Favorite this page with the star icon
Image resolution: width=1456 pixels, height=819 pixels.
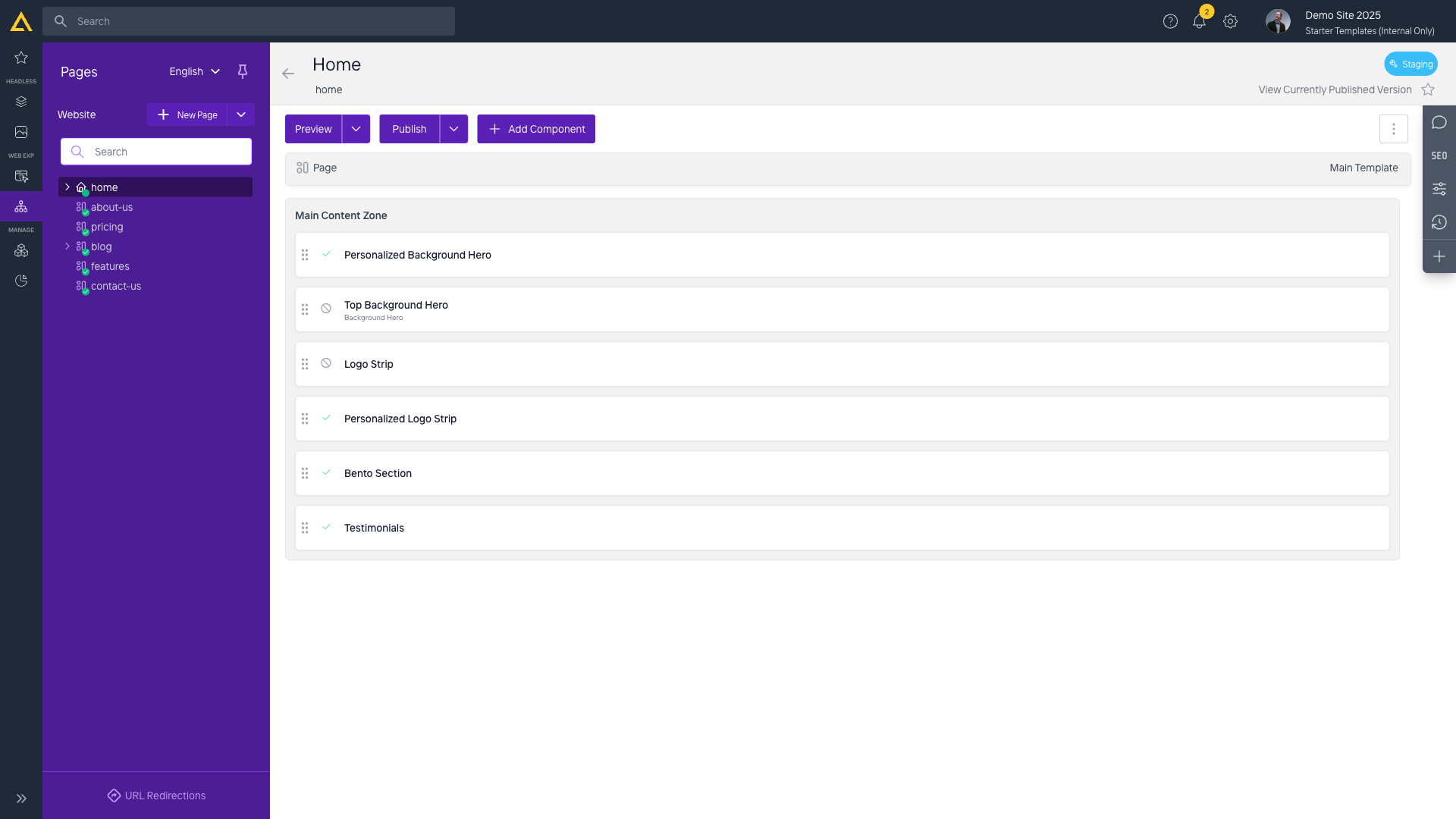(1428, 89)
